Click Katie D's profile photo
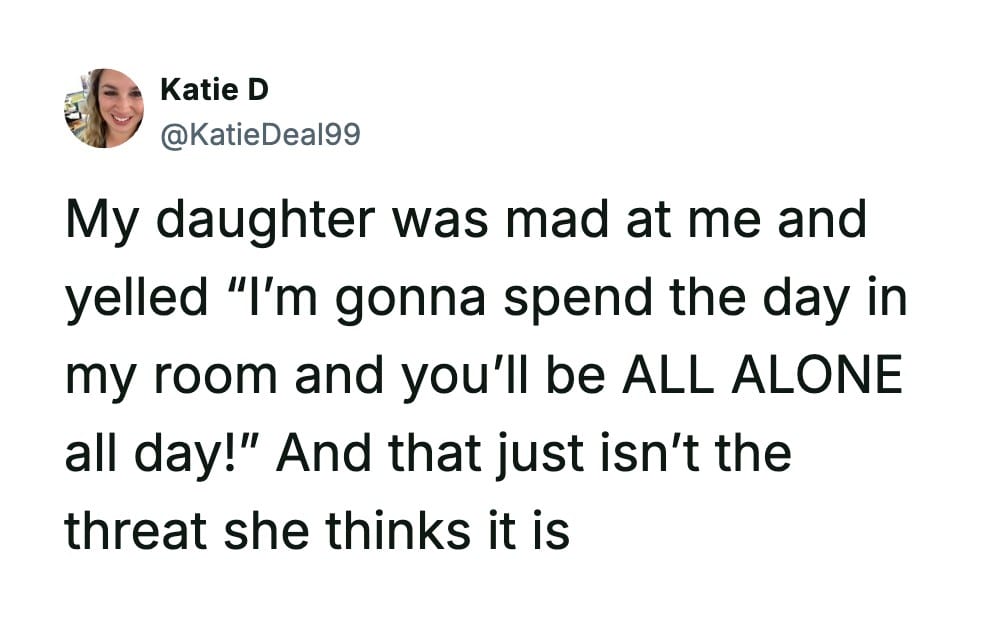The image size is (996, 632). coord(104,108)
